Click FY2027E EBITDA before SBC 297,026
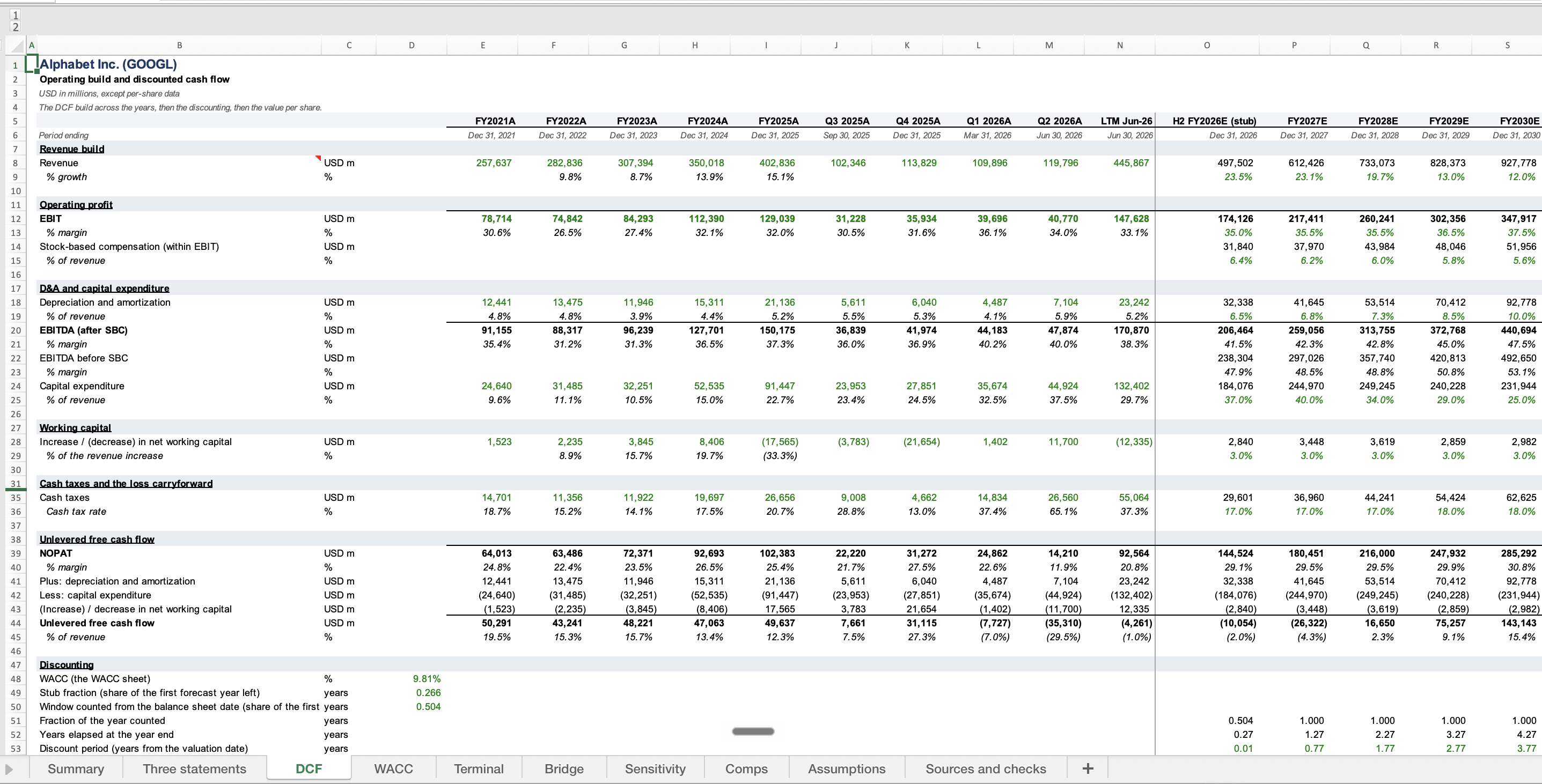Viewport: 1542px width, 784px height. coord(1305,358)
